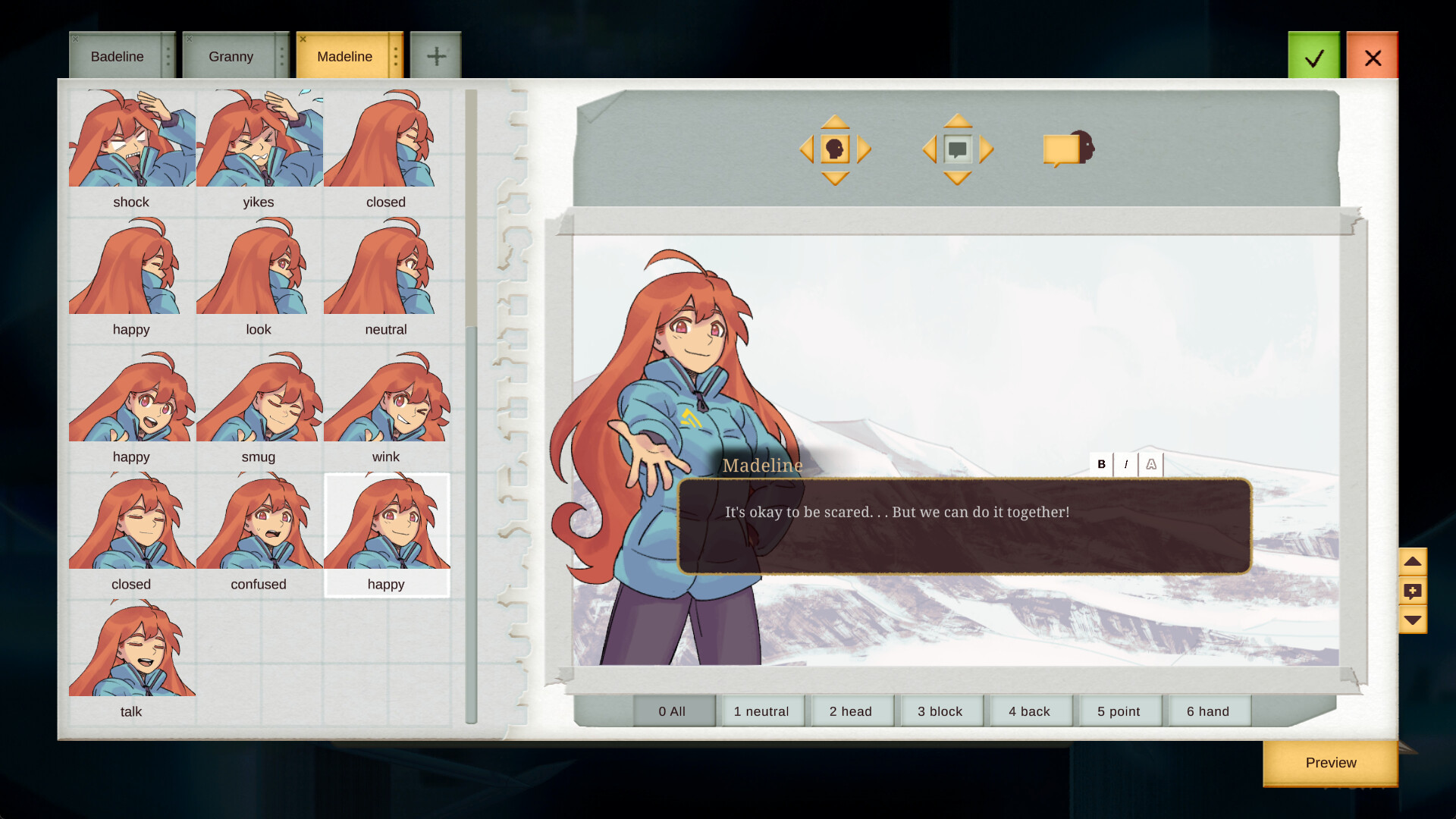Image resolution: width=1456 pixels, height=819 pixels.
Task: Click the Preview button
Action: (x=1330, y=763)
